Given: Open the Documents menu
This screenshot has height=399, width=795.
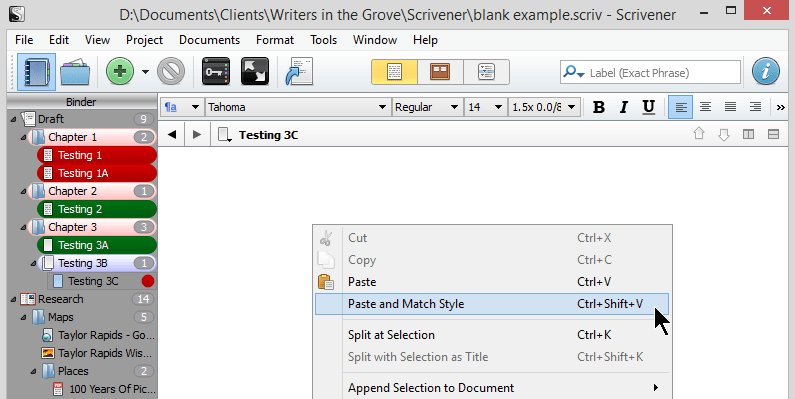Looking at the screenshot, I should click(x=209, y=40).
